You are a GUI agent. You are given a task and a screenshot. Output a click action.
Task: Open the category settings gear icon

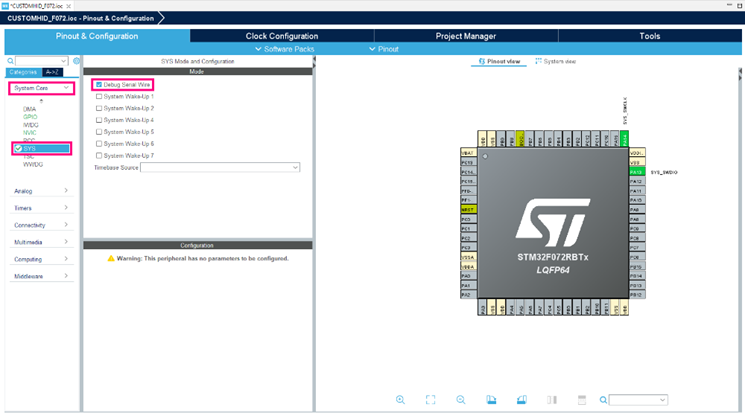76,61
